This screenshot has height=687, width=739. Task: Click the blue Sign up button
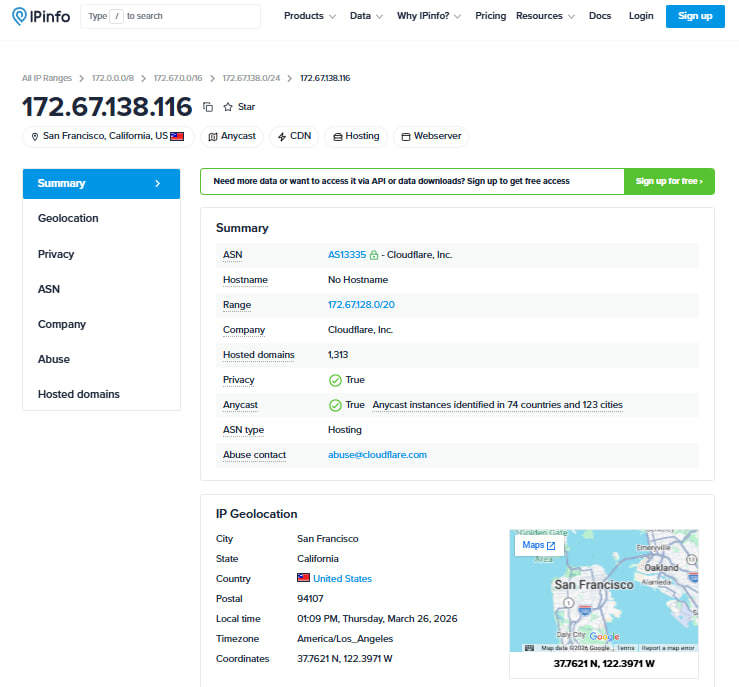click(695, 16)
